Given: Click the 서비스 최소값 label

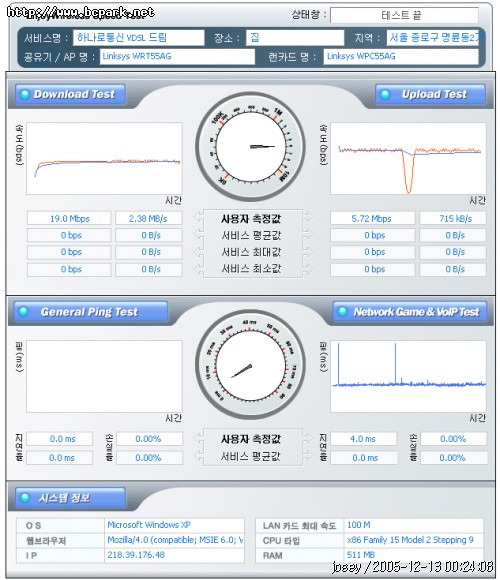Looking at the screenshot, I should coord(251,269).
